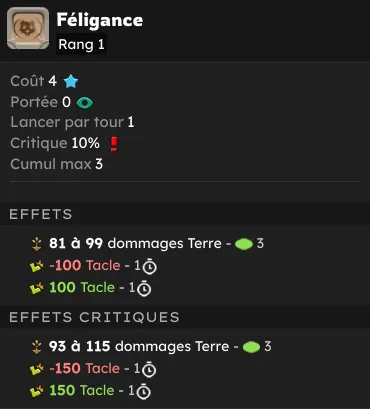Click the Cumul max 3 line
The height and width of the screenshot is (409, 370).
56,164
